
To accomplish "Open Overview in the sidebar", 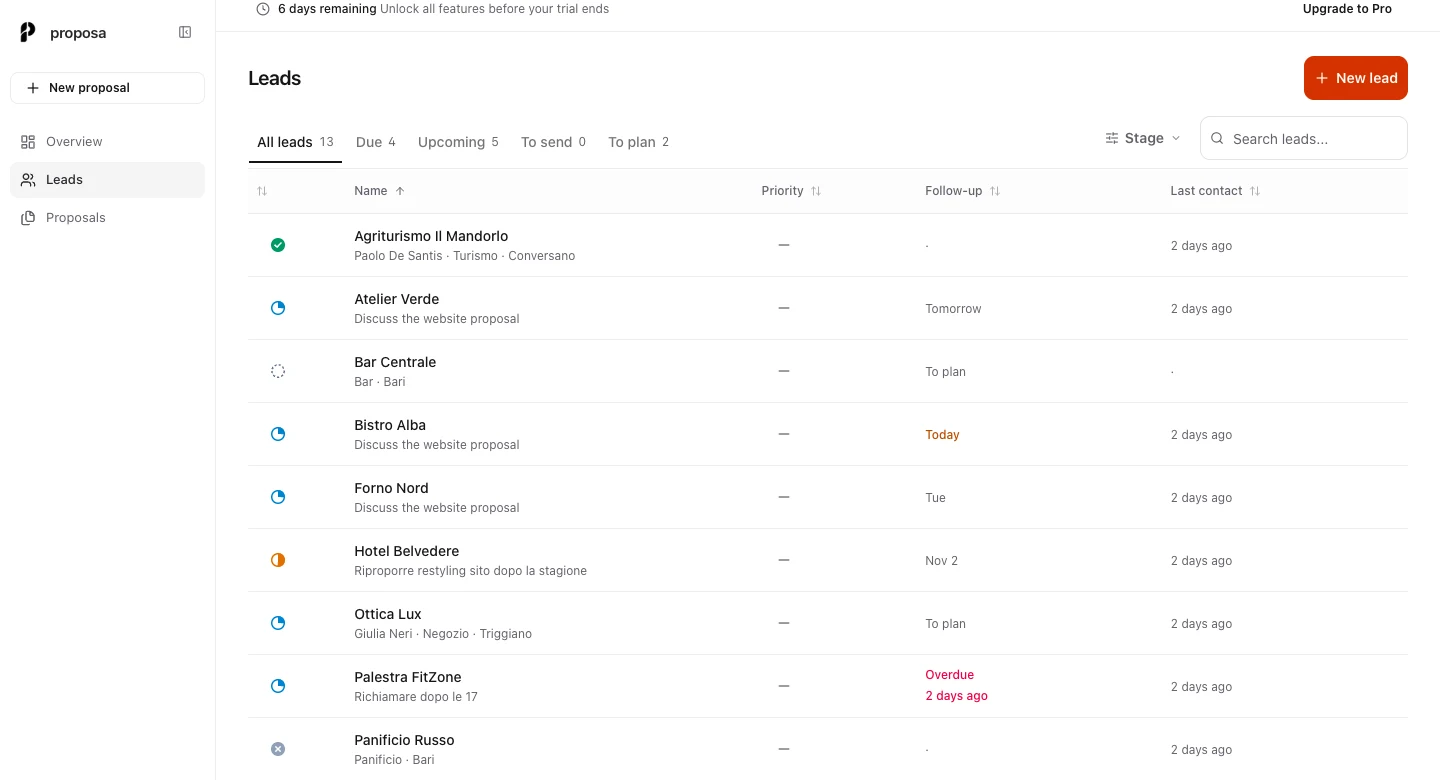I will 107,142.
